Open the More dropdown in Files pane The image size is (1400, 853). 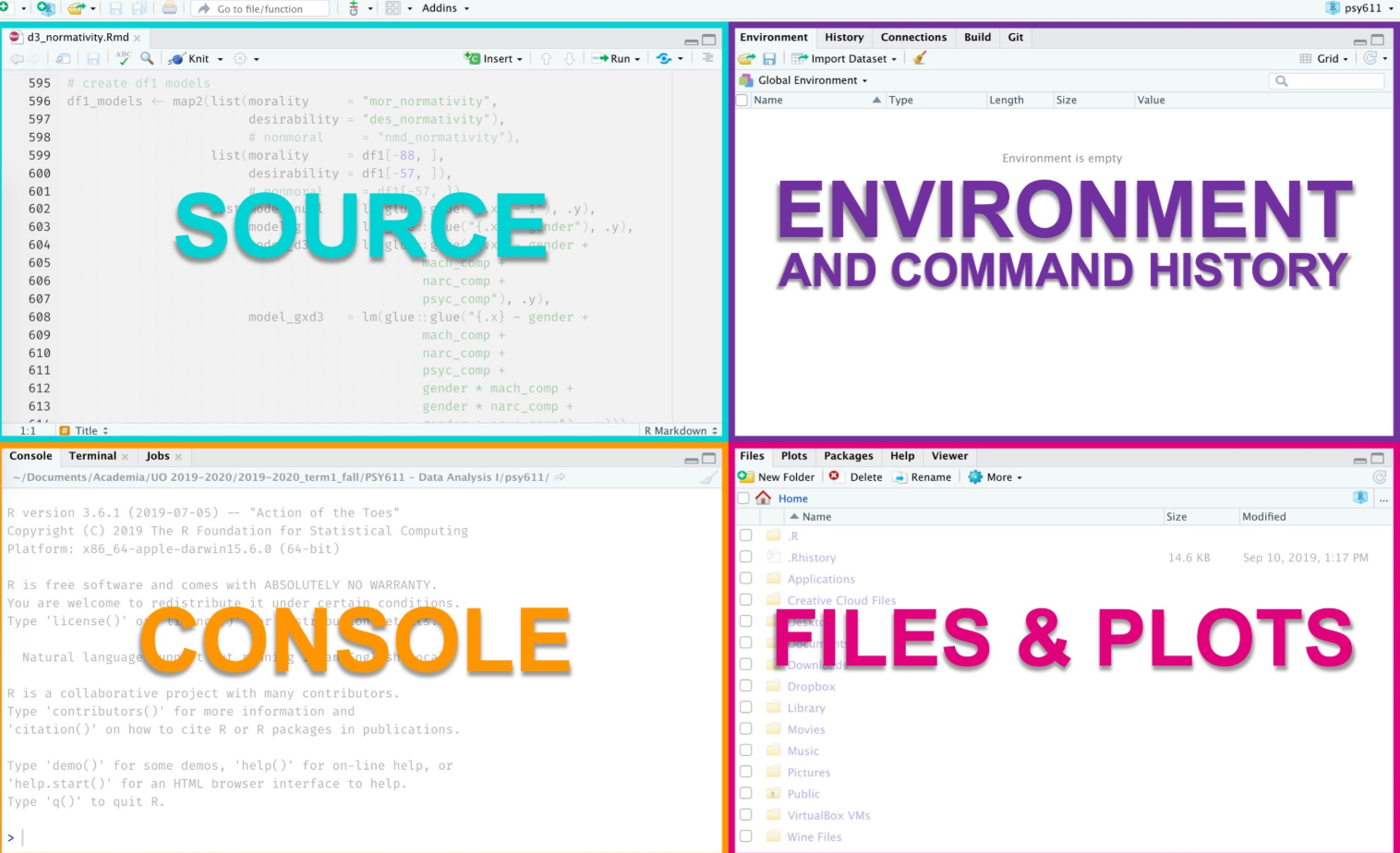click(995, 476)
